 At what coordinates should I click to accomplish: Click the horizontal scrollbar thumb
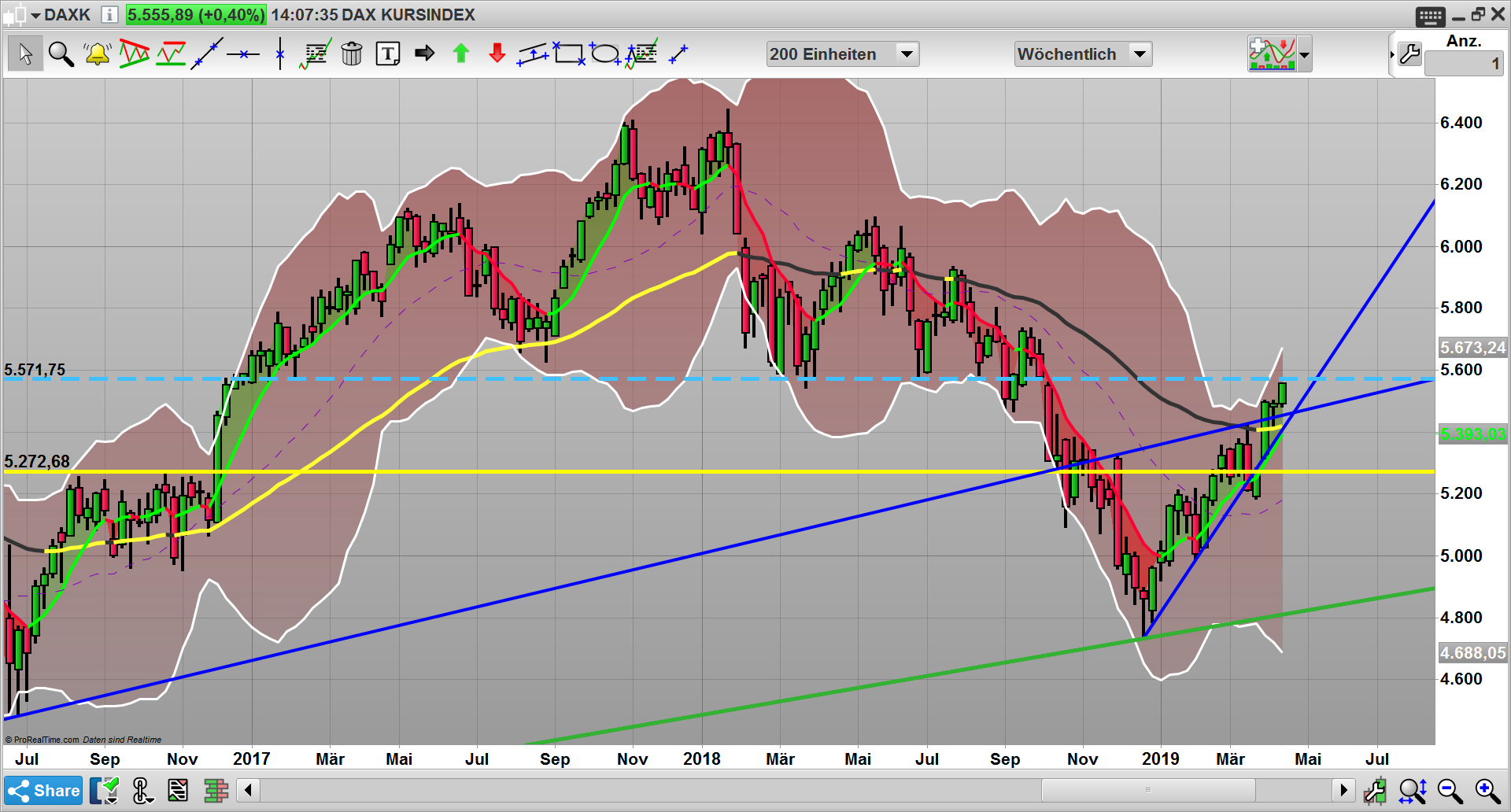pyautogui.click(x=1148, y=789)
